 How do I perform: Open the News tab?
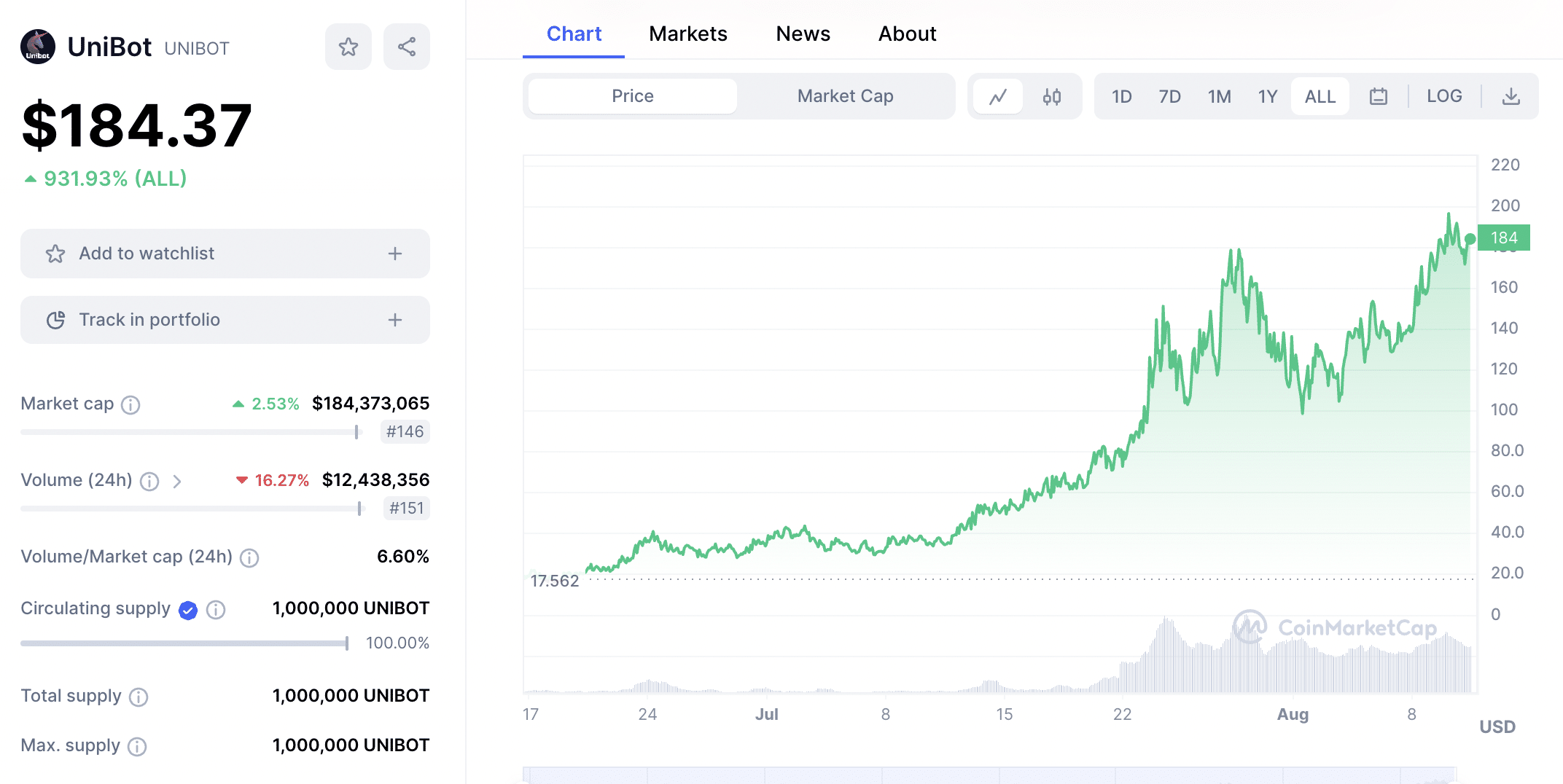coord(803,34)
